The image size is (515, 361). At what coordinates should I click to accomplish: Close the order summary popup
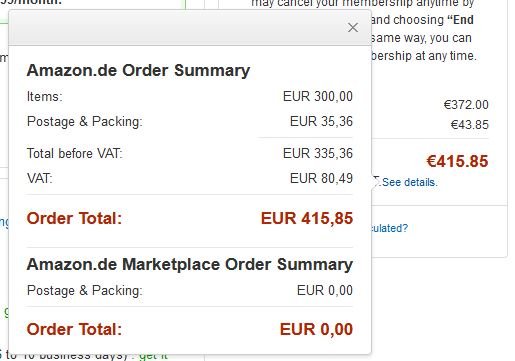[353, 28]
